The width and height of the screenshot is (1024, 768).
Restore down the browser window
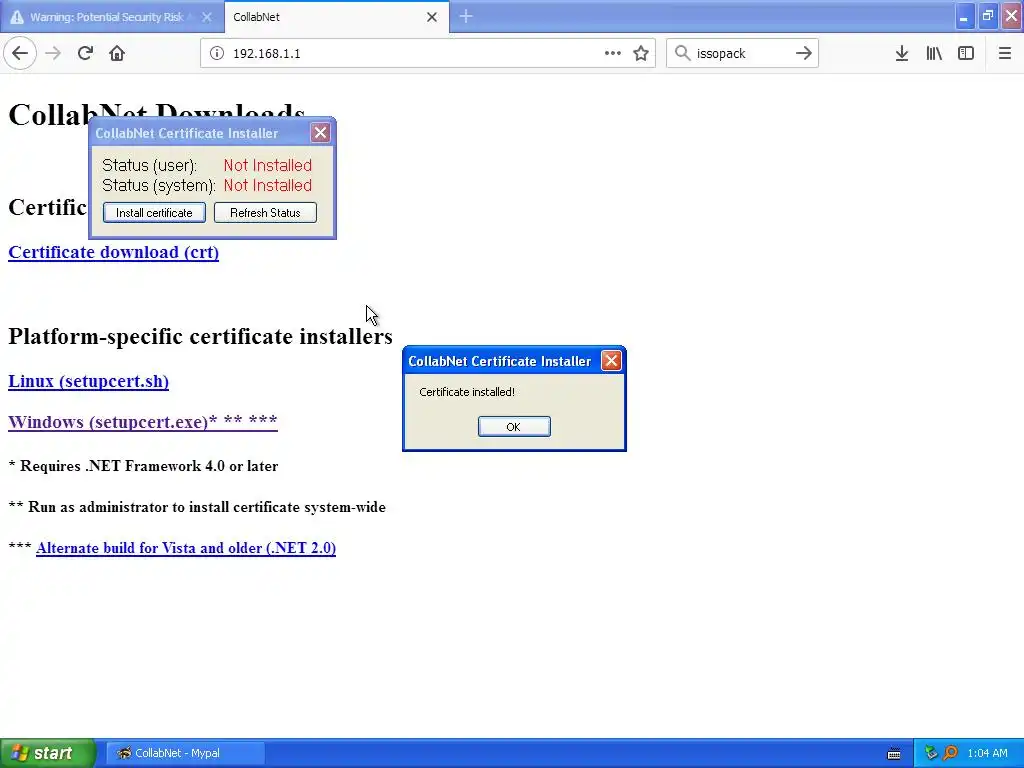pos(988,16)
